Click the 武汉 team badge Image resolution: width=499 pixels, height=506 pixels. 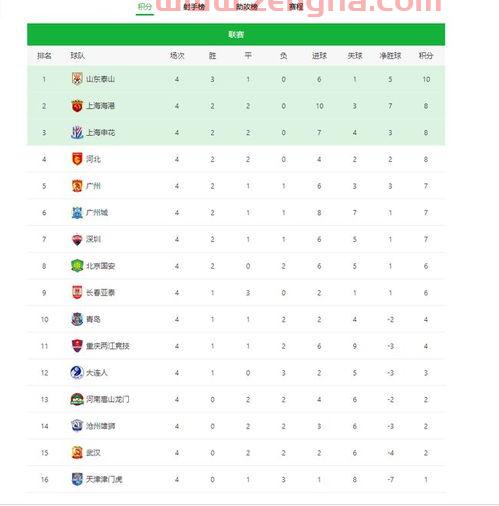click(77, 452)
